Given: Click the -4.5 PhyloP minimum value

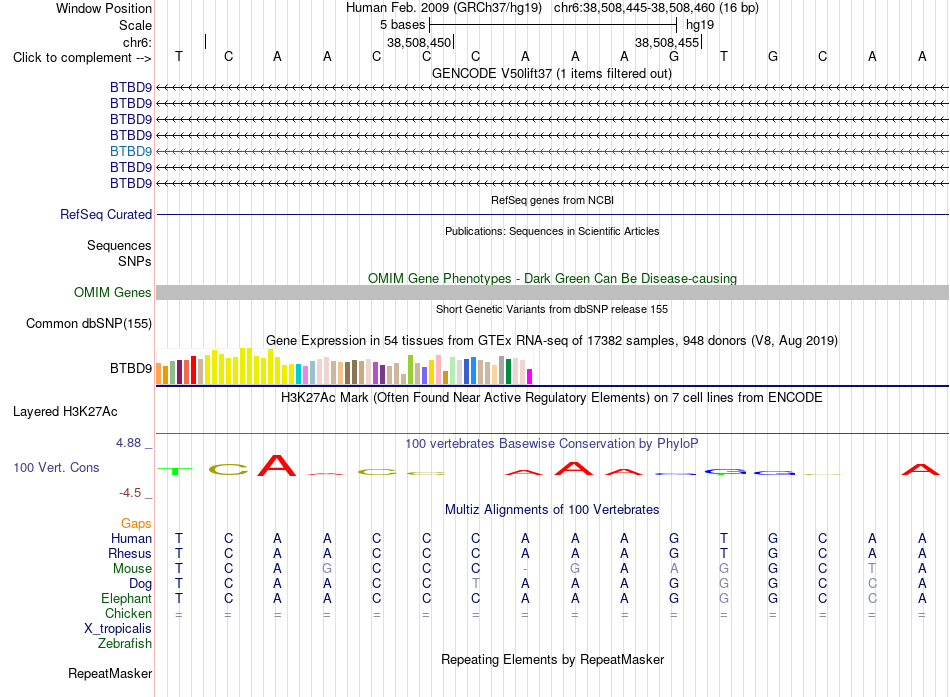Looking at the screenshot, I should pyautogui.click(x=130, y=493).
